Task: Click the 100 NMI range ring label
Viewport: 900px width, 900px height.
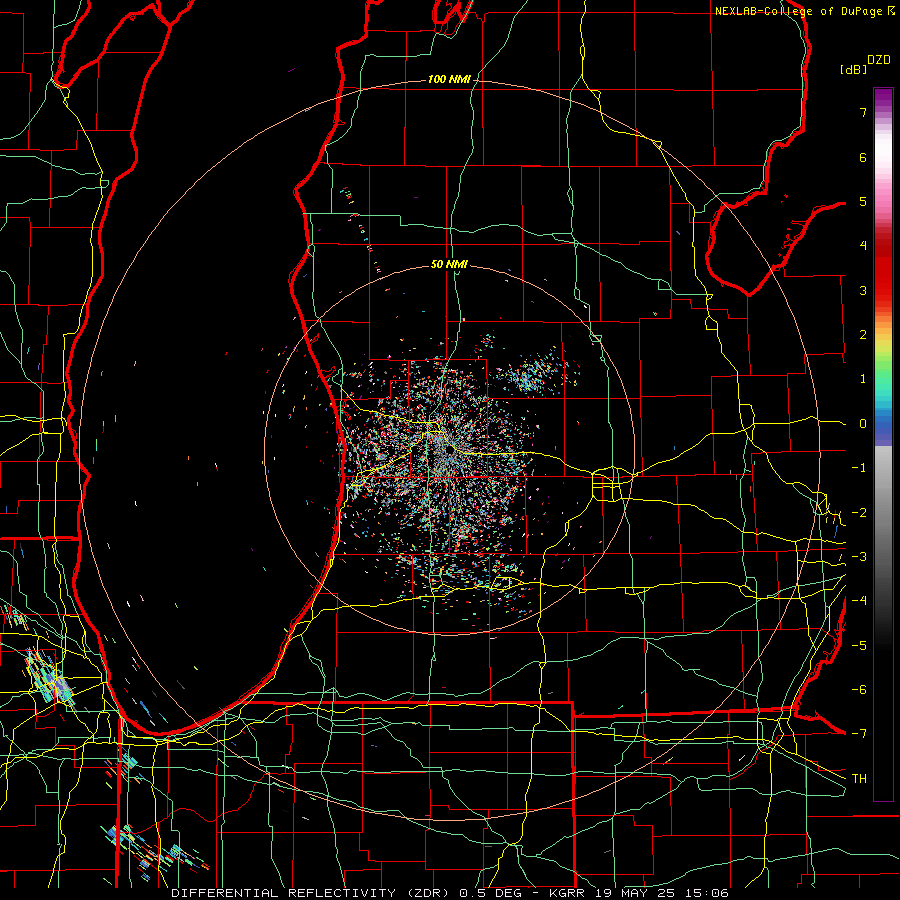Action: click(x=449, y=79)
